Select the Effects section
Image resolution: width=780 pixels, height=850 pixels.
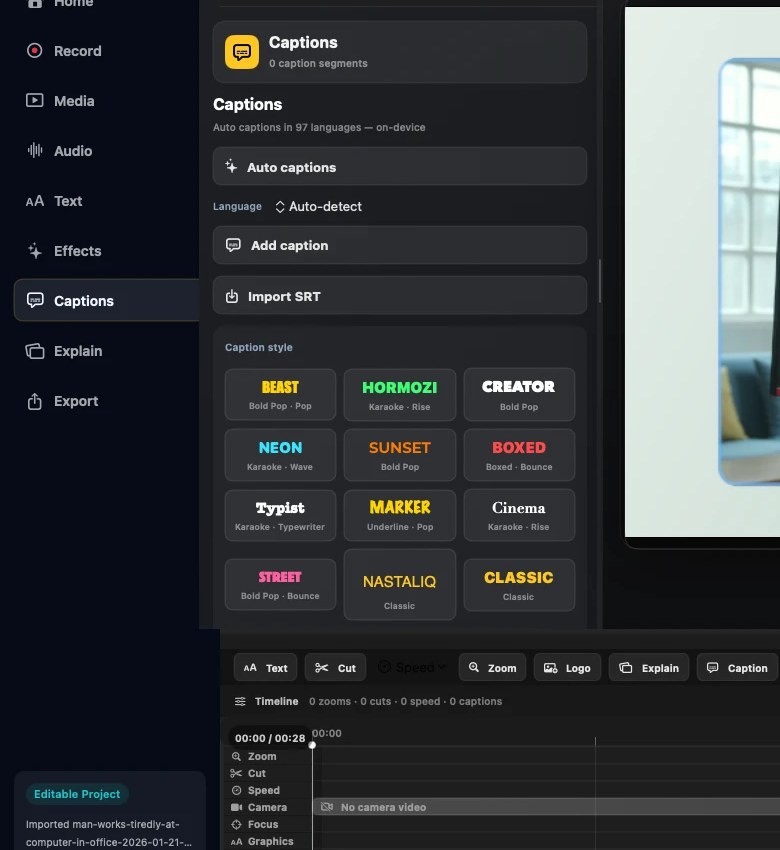106,251
